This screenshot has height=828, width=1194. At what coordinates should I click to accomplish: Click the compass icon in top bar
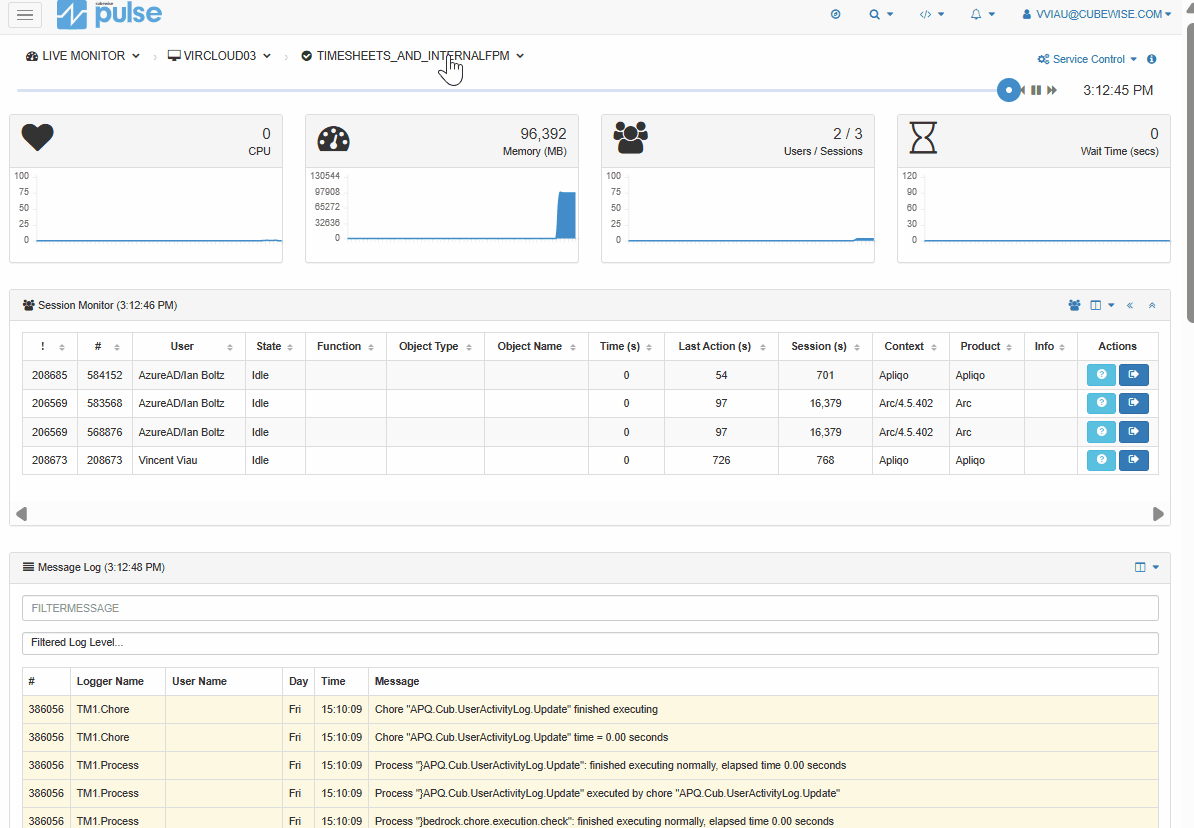pos(836,14)
